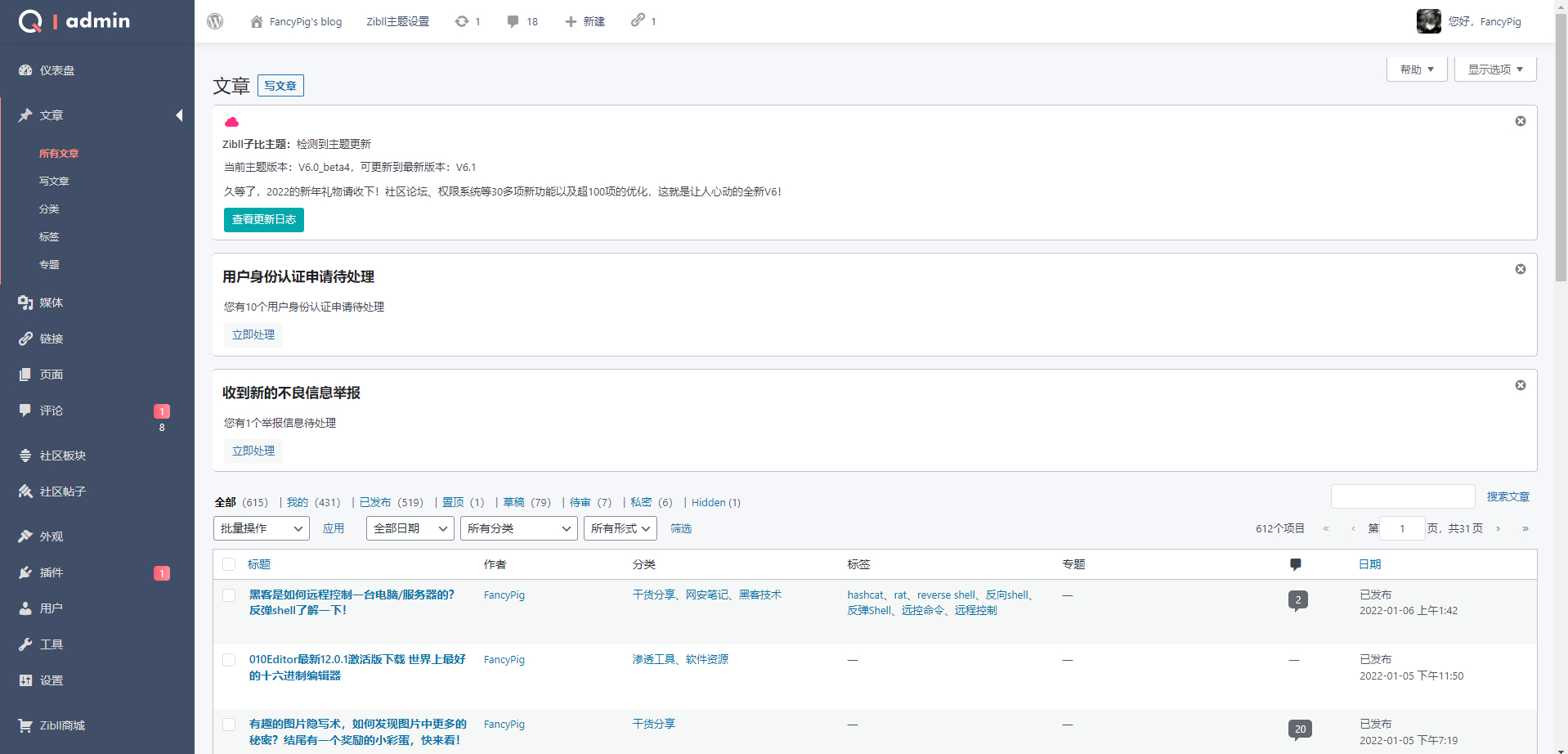Viewport: 1568px width, 754px height.
Task: Open the 所有形式 format filter dropdown
Action: point(620,528)
